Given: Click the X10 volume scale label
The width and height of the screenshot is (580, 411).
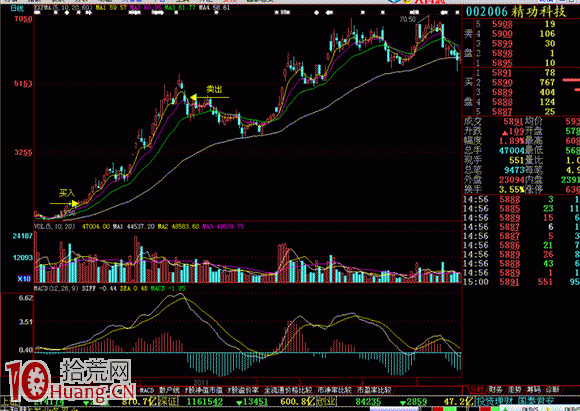Looking at the screenshot, I should point(24,278).
